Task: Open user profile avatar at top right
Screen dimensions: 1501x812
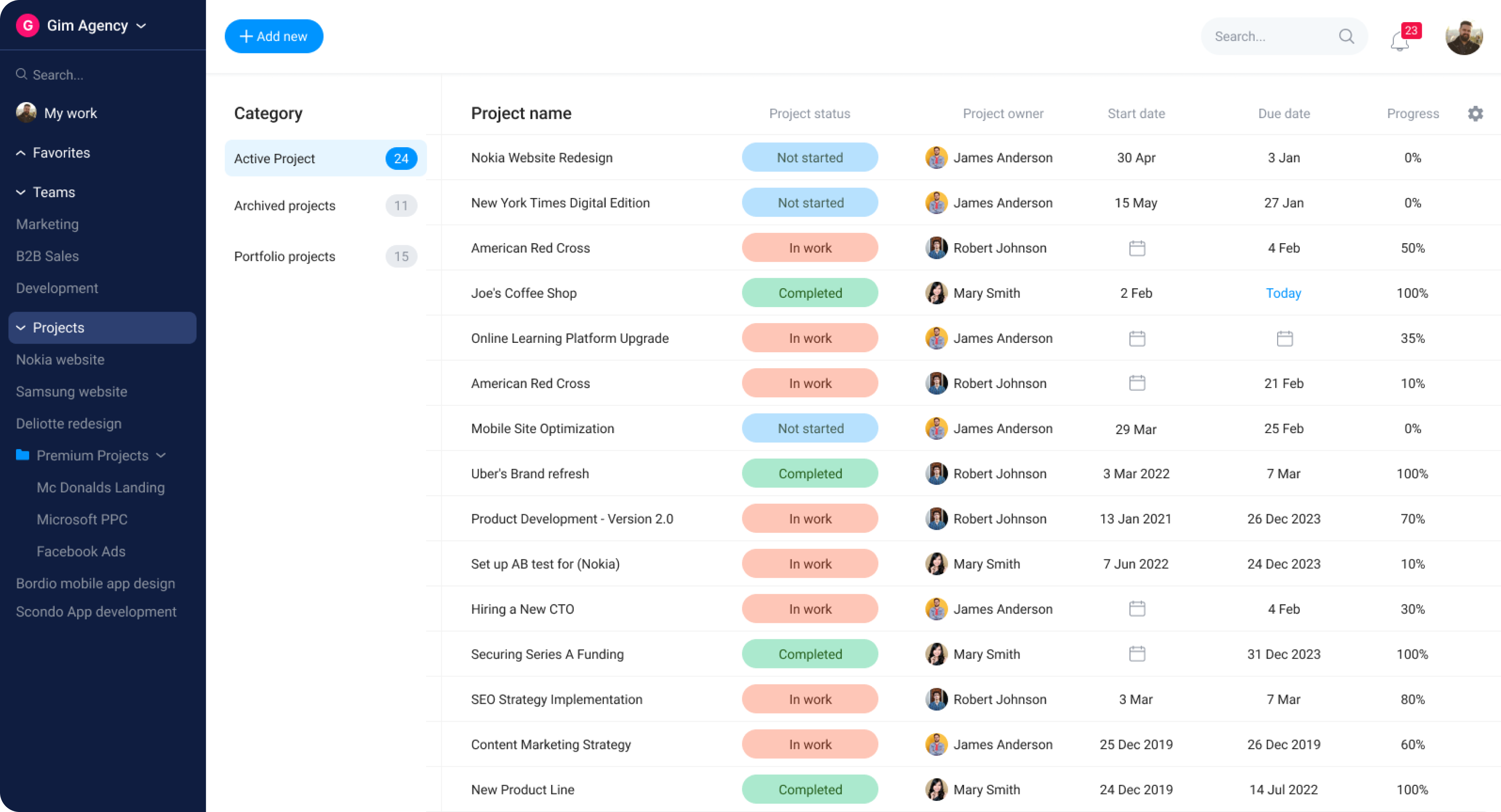Action: [x=1463, y=37]
